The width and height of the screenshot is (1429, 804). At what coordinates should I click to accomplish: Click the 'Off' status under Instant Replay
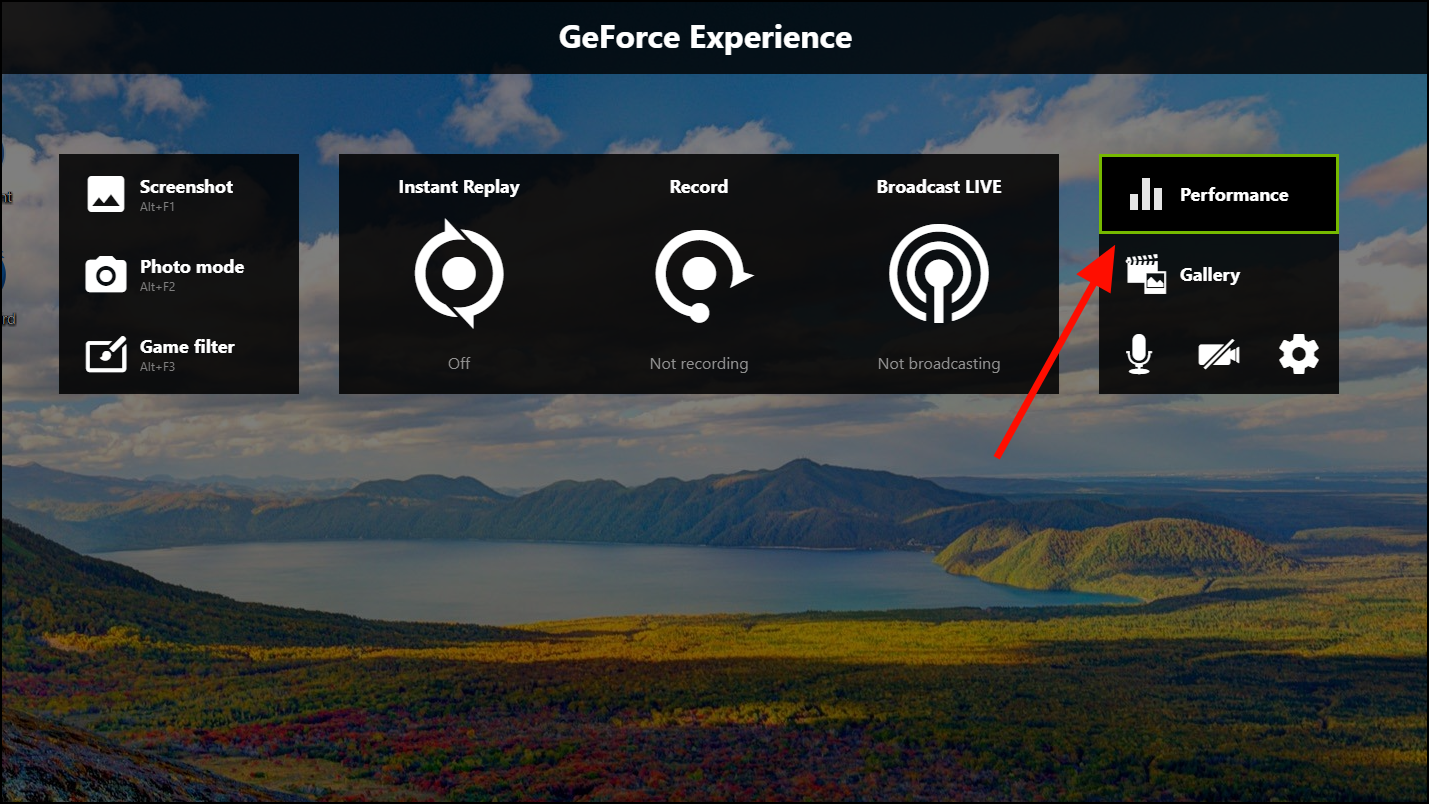459,363
